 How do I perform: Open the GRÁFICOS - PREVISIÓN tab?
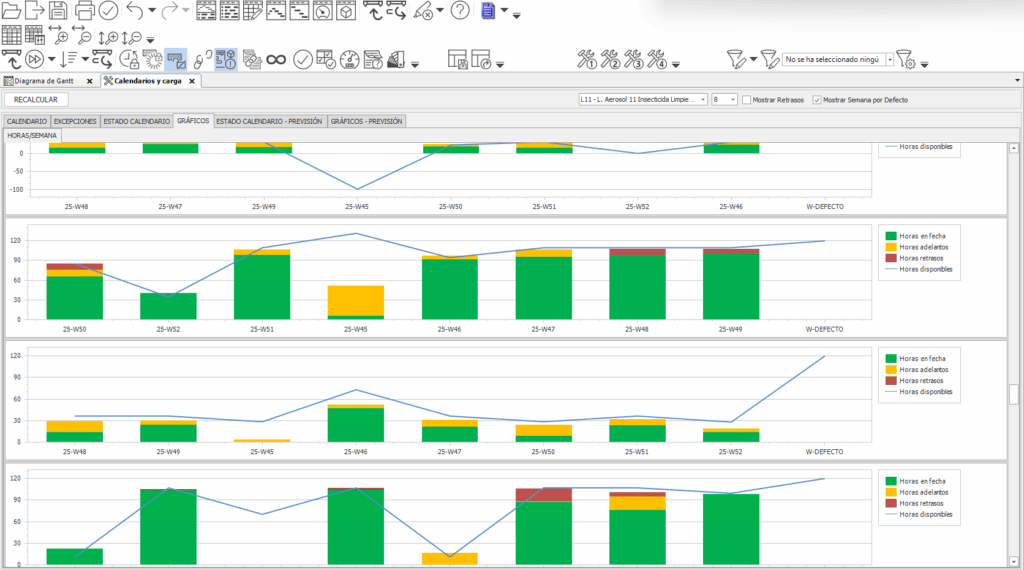click(366, 121)
